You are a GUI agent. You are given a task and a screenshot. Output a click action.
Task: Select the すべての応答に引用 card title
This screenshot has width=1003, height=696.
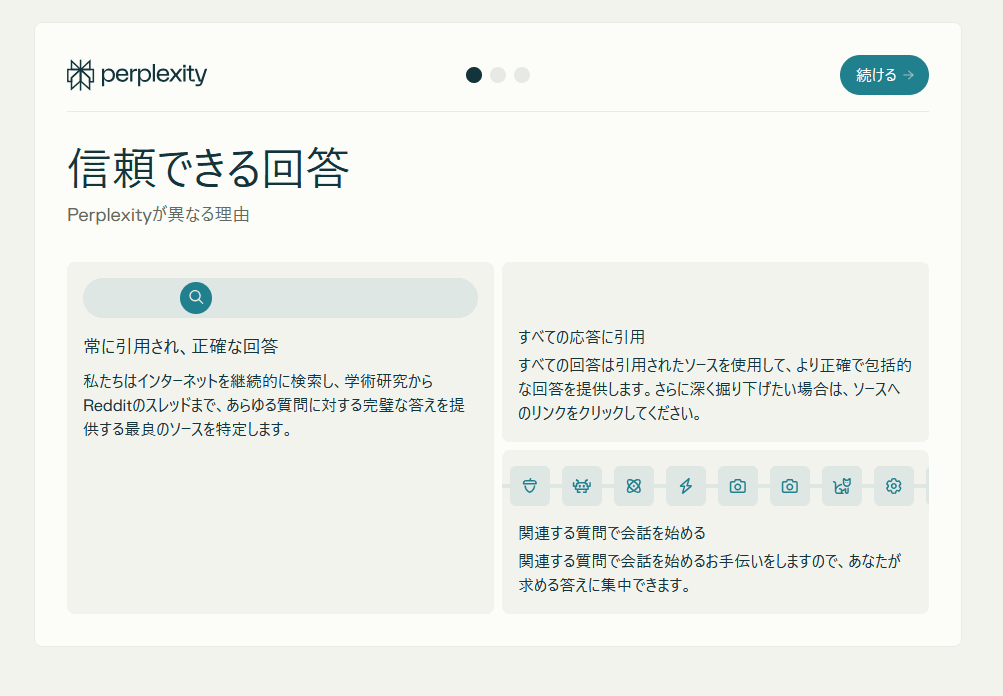pyautogui.click(x=582, y=337)
